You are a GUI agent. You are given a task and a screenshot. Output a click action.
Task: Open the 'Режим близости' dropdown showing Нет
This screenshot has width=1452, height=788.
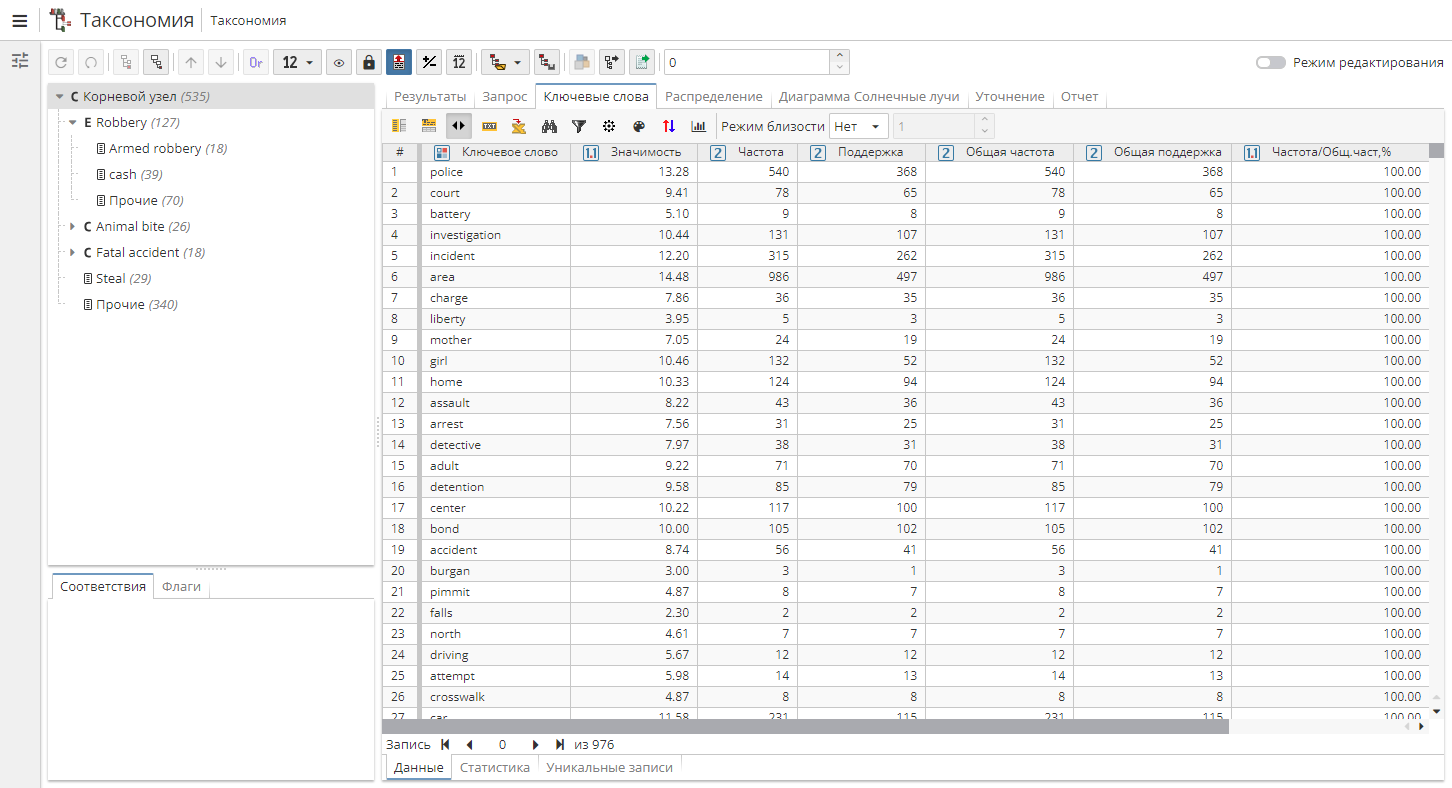coord(859,126)
